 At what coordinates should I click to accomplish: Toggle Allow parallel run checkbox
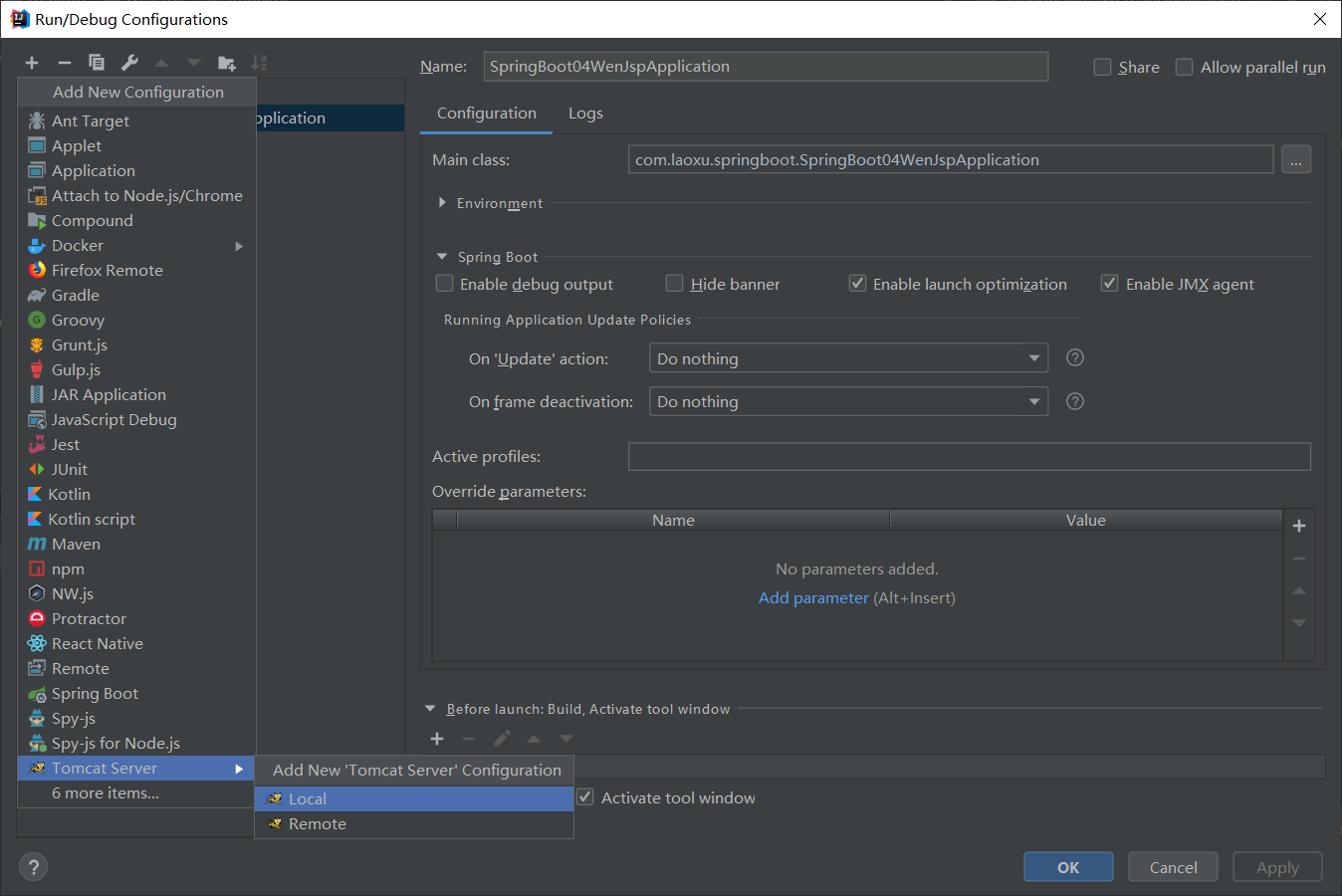[x=1184, y=67]
